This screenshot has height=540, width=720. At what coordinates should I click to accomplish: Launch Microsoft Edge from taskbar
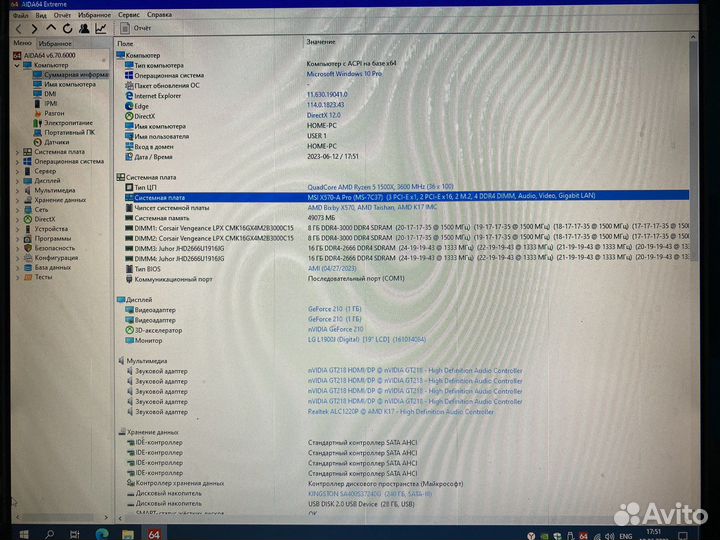coord(102,534)
